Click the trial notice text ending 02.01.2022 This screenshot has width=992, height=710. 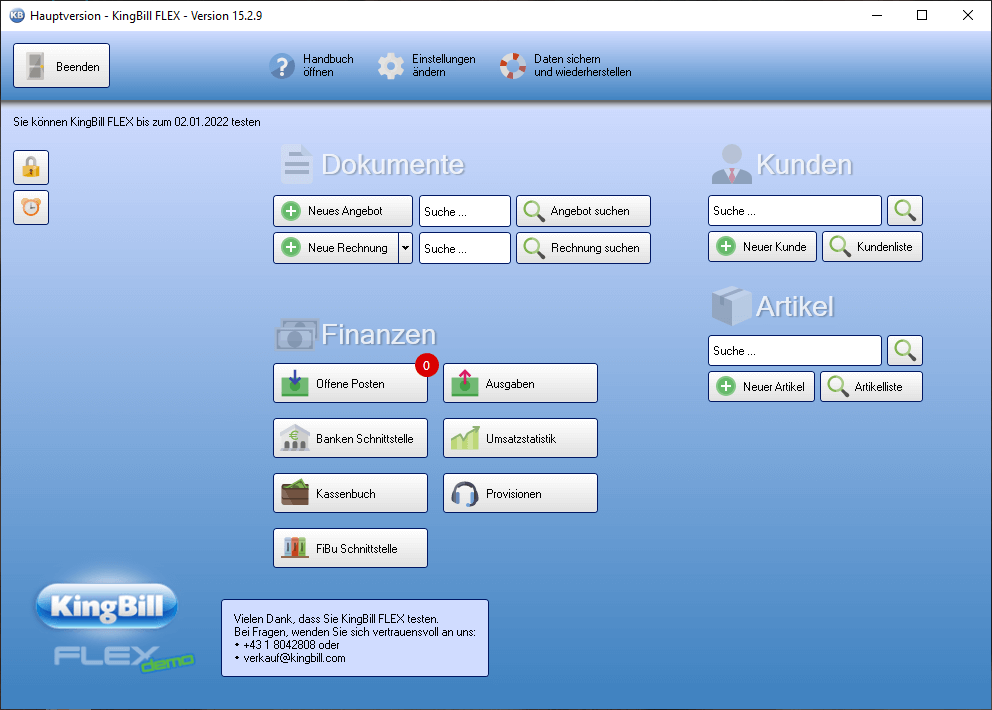tap(137, 122)
